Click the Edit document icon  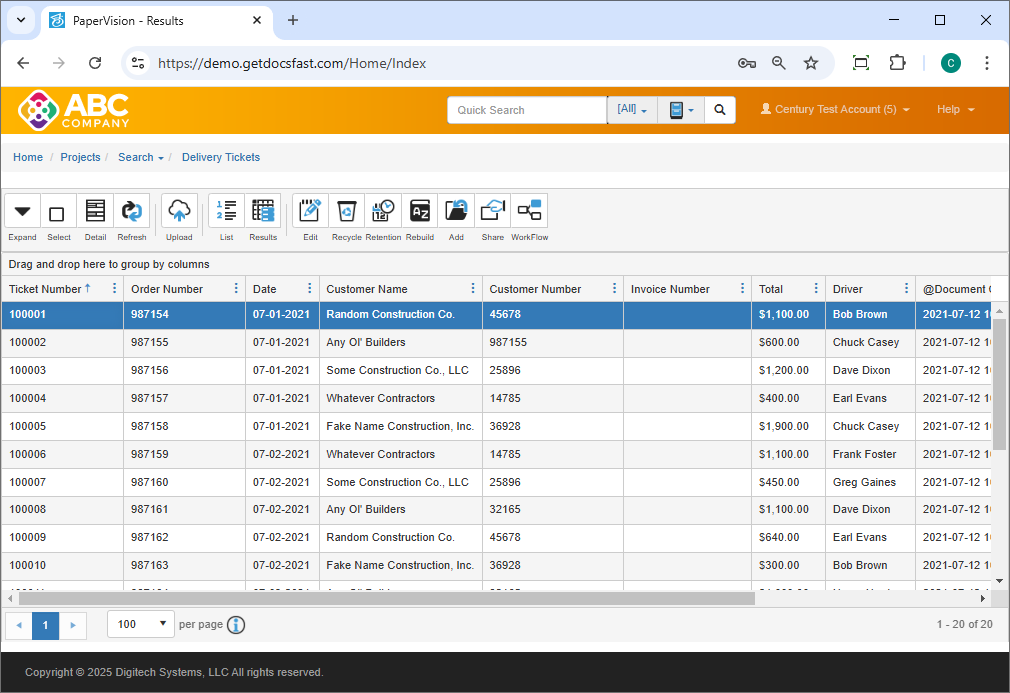pos(310,212)
